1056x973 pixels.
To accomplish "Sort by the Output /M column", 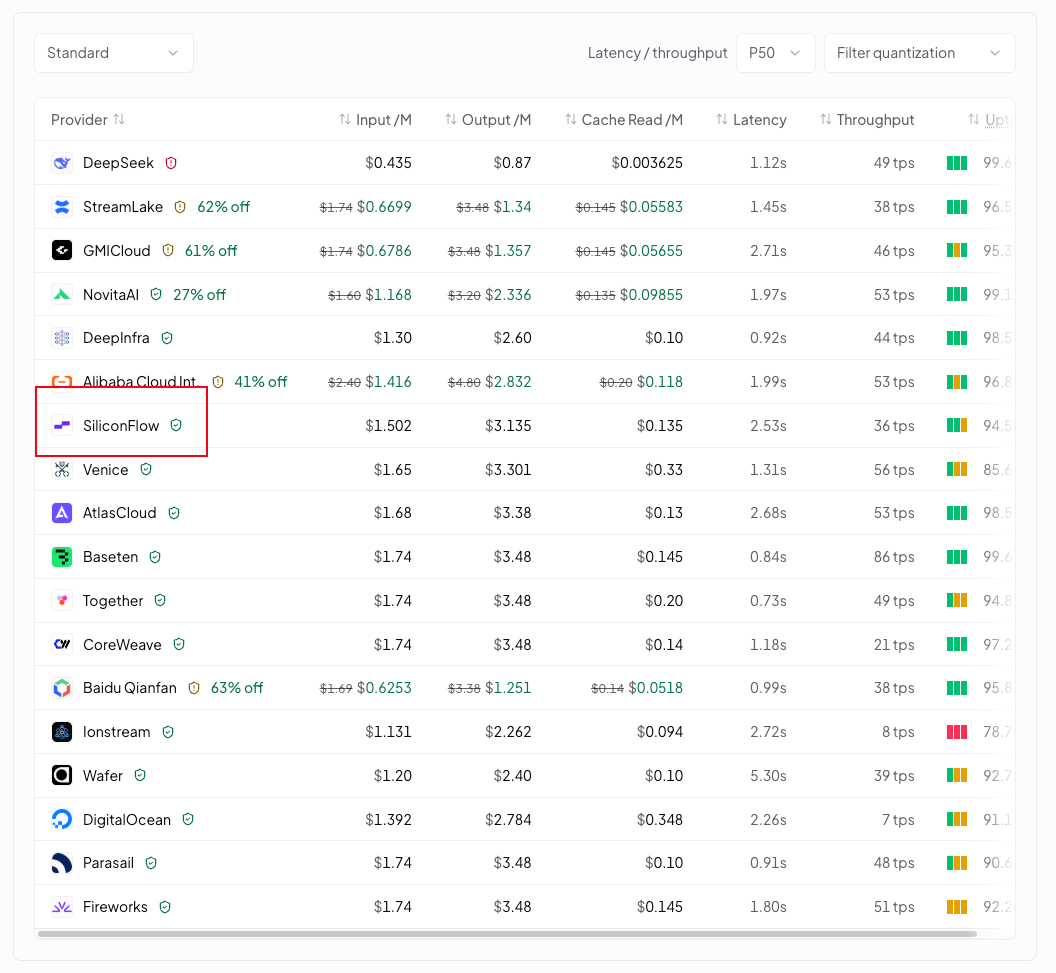I will pyautogui.click(x=488, y=120).
